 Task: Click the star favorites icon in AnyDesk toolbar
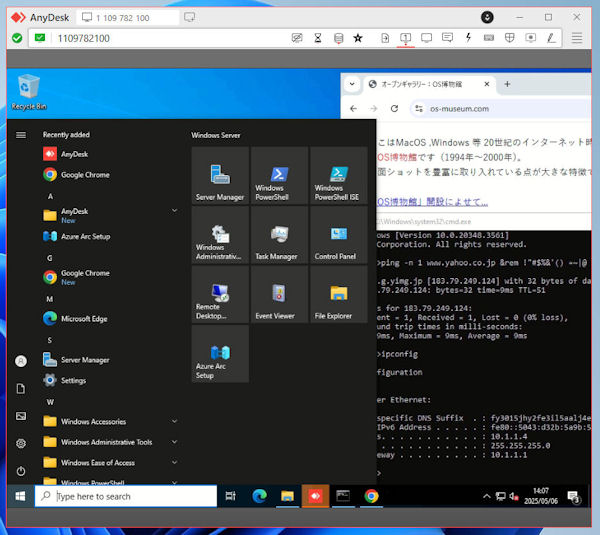click(358, 38)
